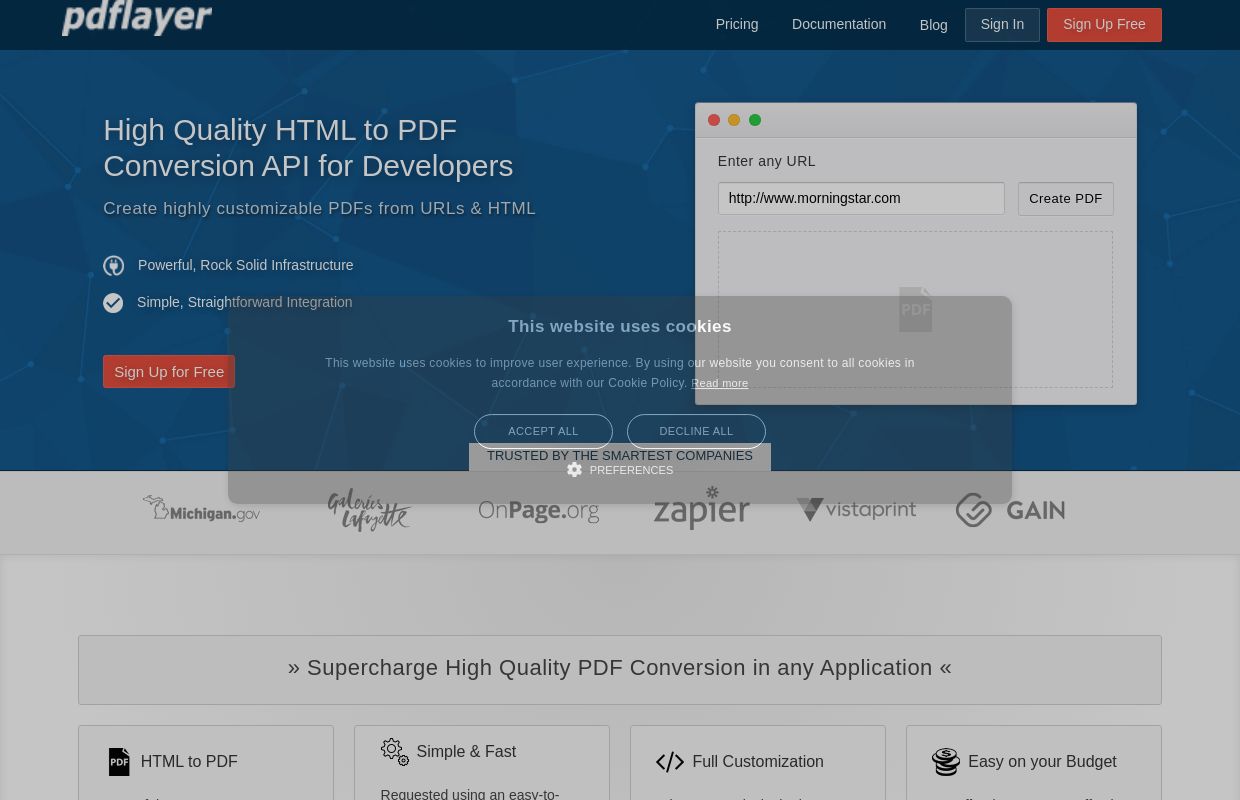The height and width of the screenshot is (800, 1240).
Task: Click the Sign Up Free header button
Action: coord(1104,25)
